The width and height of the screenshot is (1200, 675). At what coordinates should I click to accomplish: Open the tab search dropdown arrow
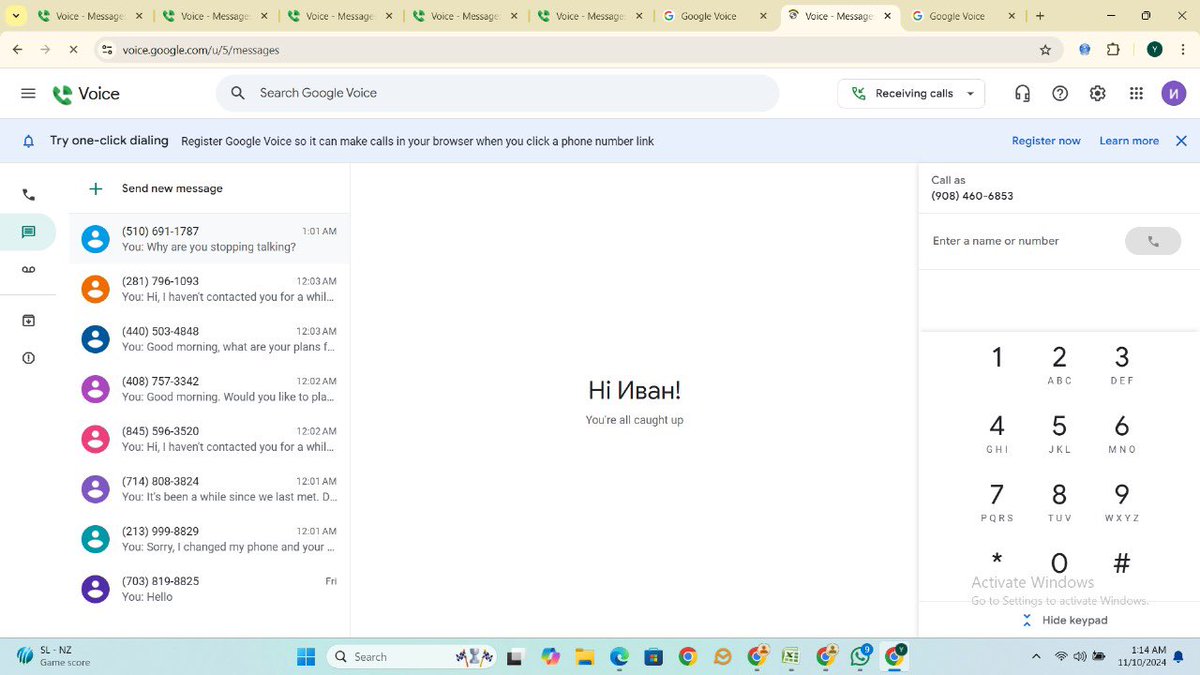coord(16,16)
